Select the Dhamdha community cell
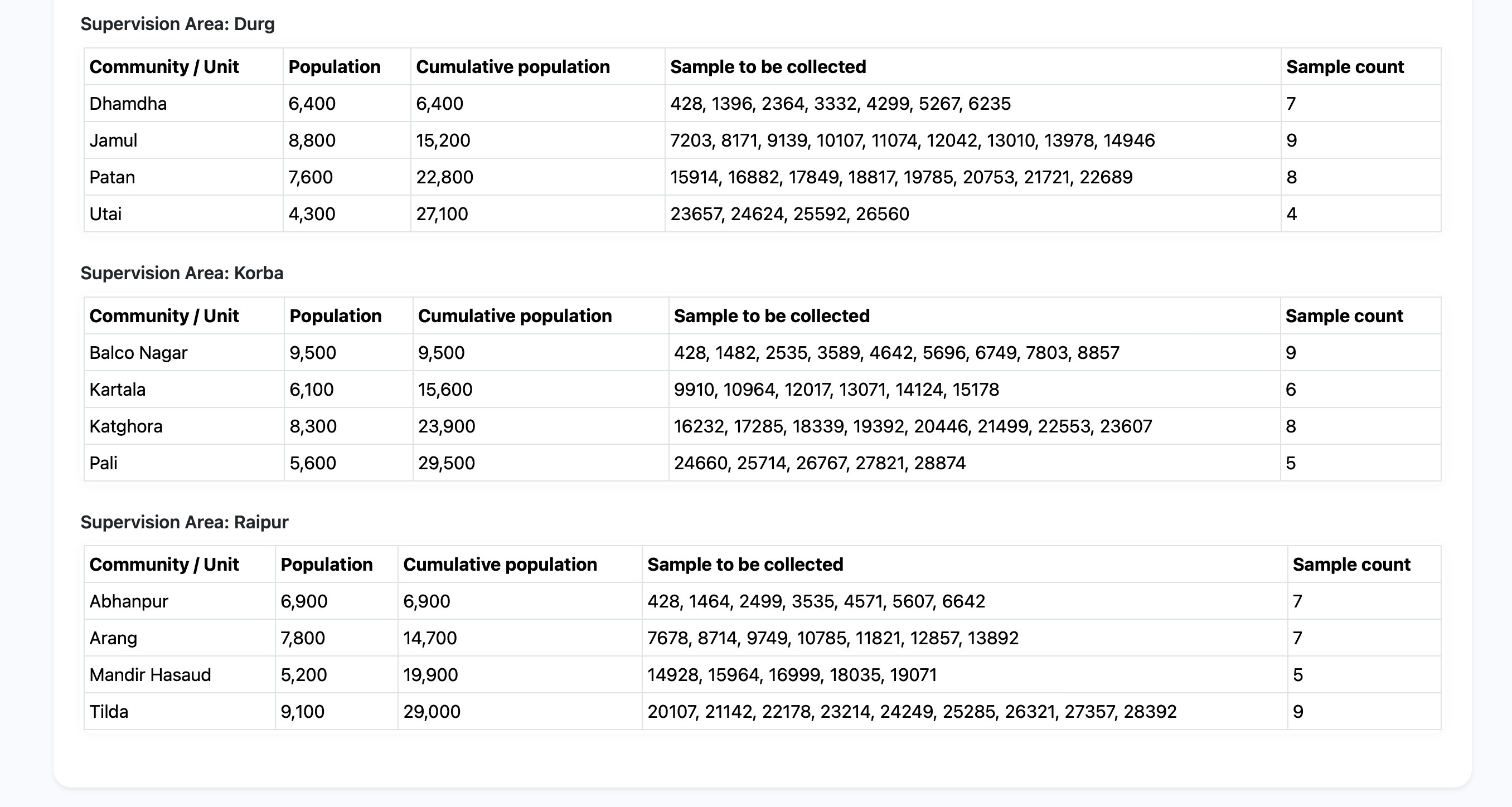The image size is (1512, 807). tap(128, 103)
